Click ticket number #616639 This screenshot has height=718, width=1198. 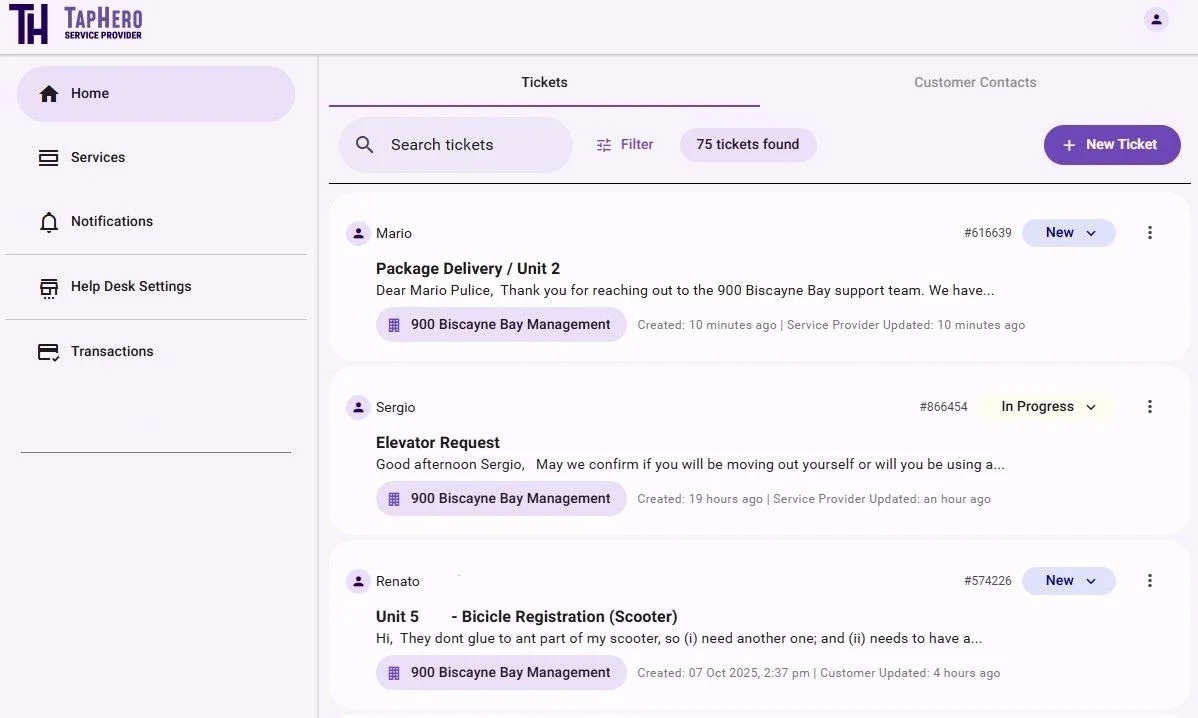987,233
